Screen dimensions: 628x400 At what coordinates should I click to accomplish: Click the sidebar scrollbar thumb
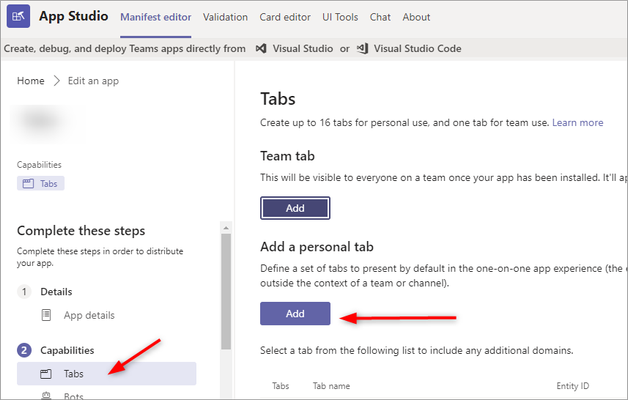pyautogui.click(x=226, y=291)
